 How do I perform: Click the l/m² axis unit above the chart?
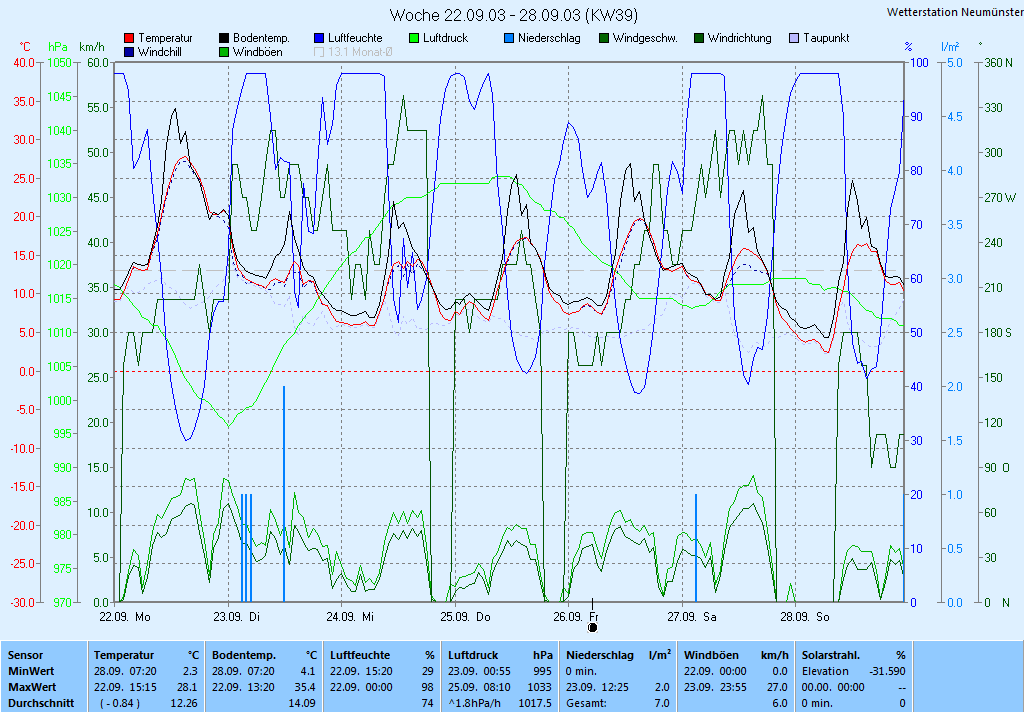[x=950, y=46]
